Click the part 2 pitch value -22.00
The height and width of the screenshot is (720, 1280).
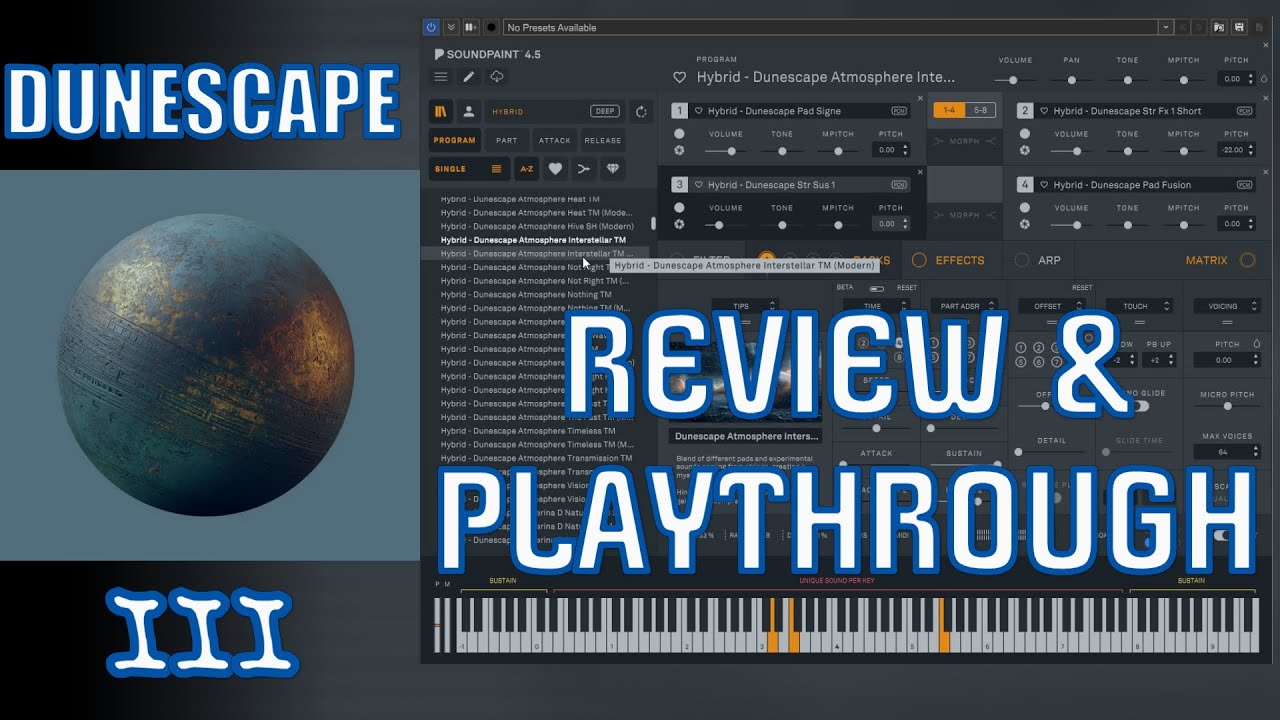[x=1233, y=150]
